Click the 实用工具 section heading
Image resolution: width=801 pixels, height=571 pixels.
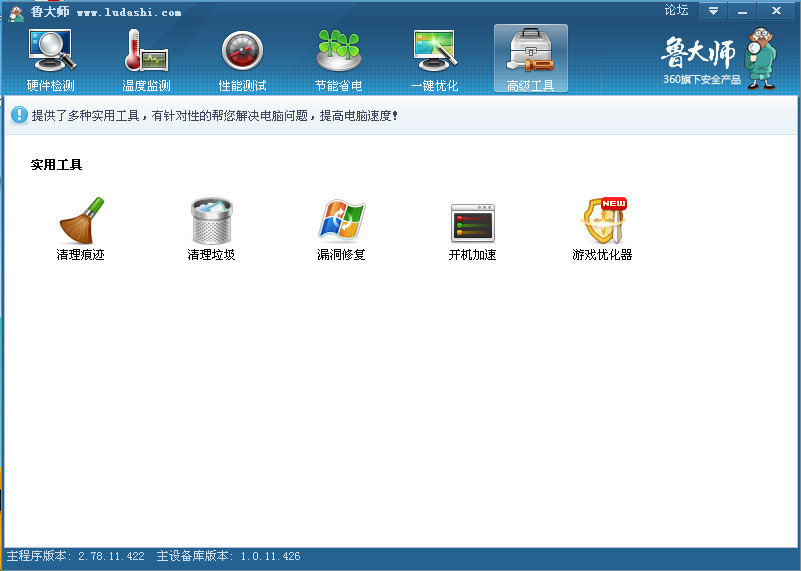click(x=56, y=165)
